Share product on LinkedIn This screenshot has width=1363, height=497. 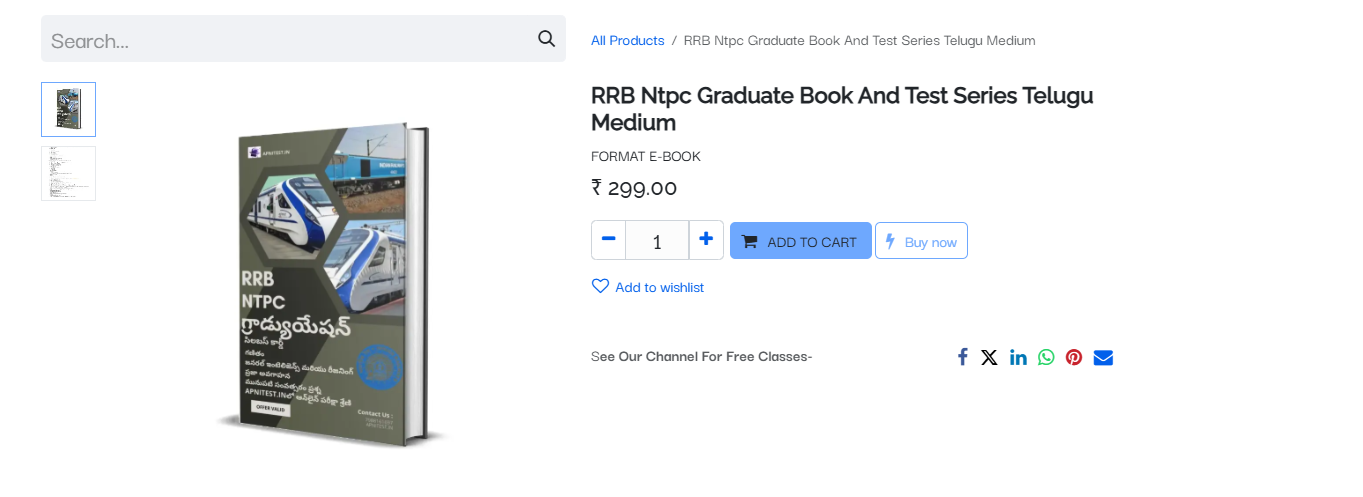click(x=1018, y=357)
